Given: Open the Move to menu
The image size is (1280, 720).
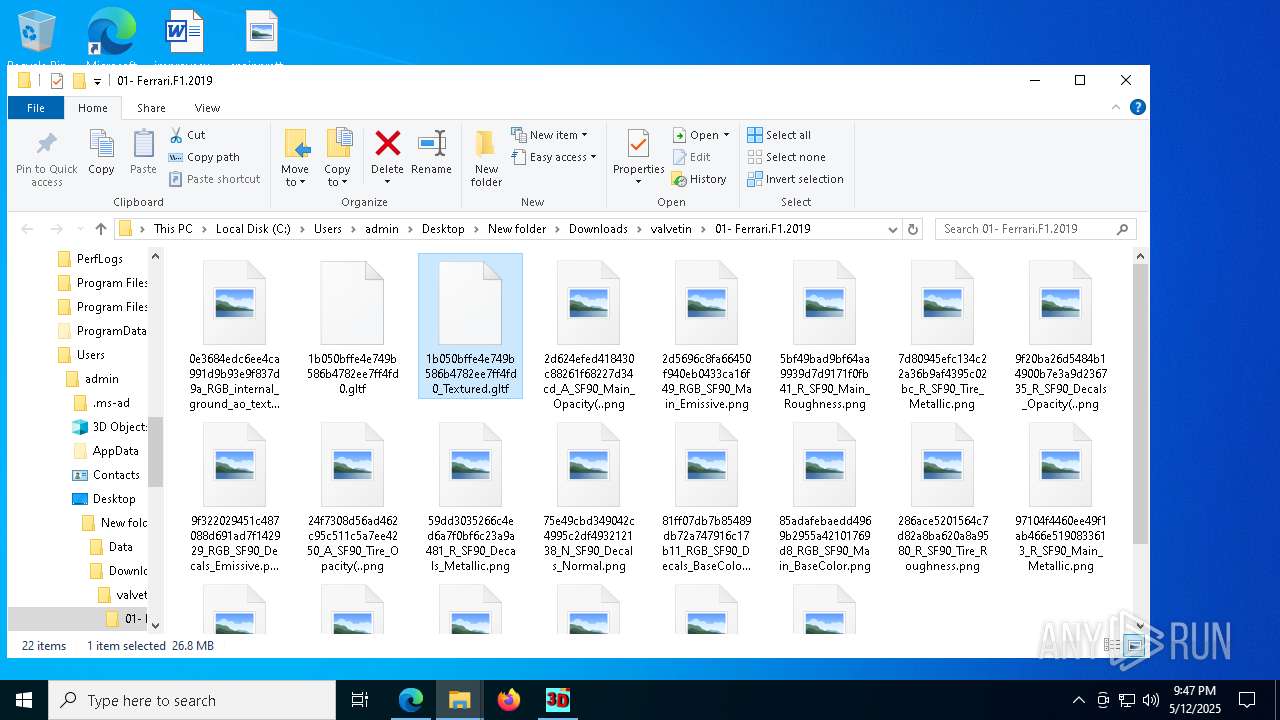Looking at the screenshot, I should (x=295, y=158).
